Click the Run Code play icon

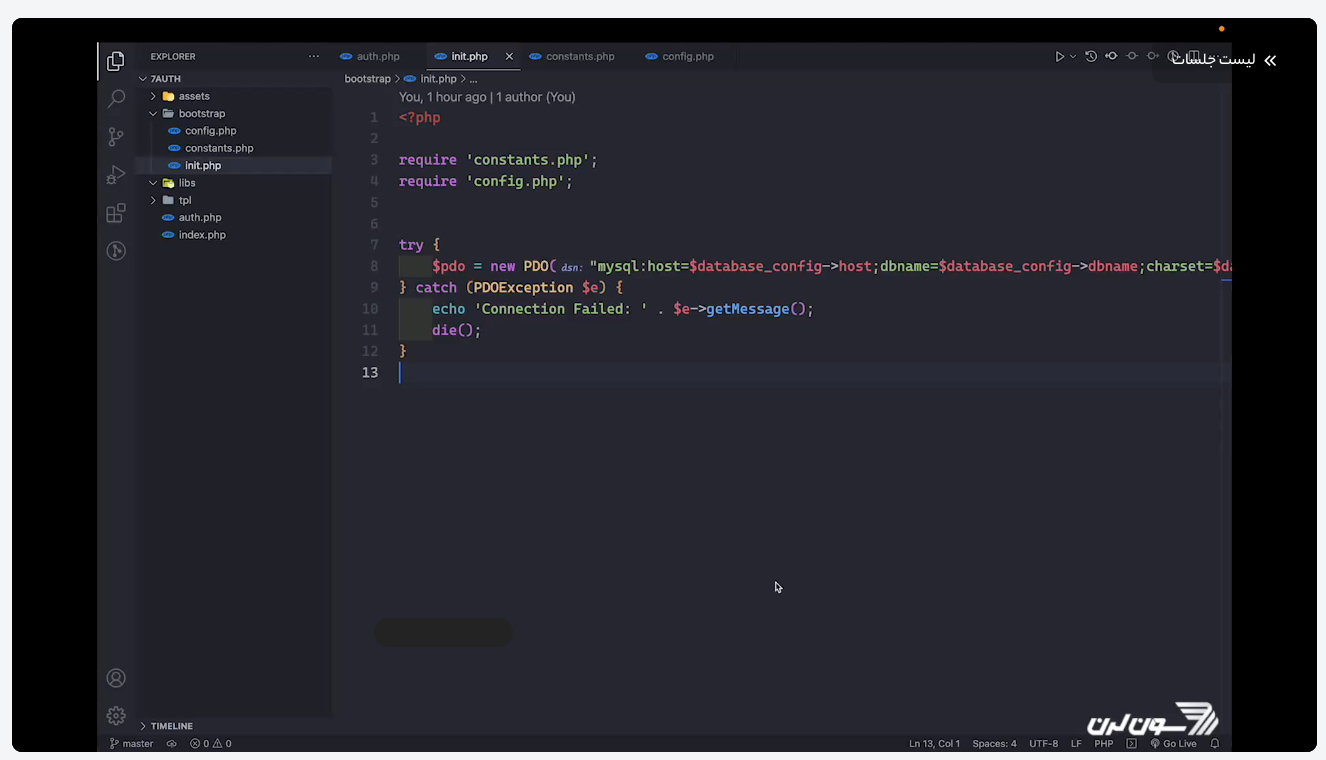(1059, 57)
